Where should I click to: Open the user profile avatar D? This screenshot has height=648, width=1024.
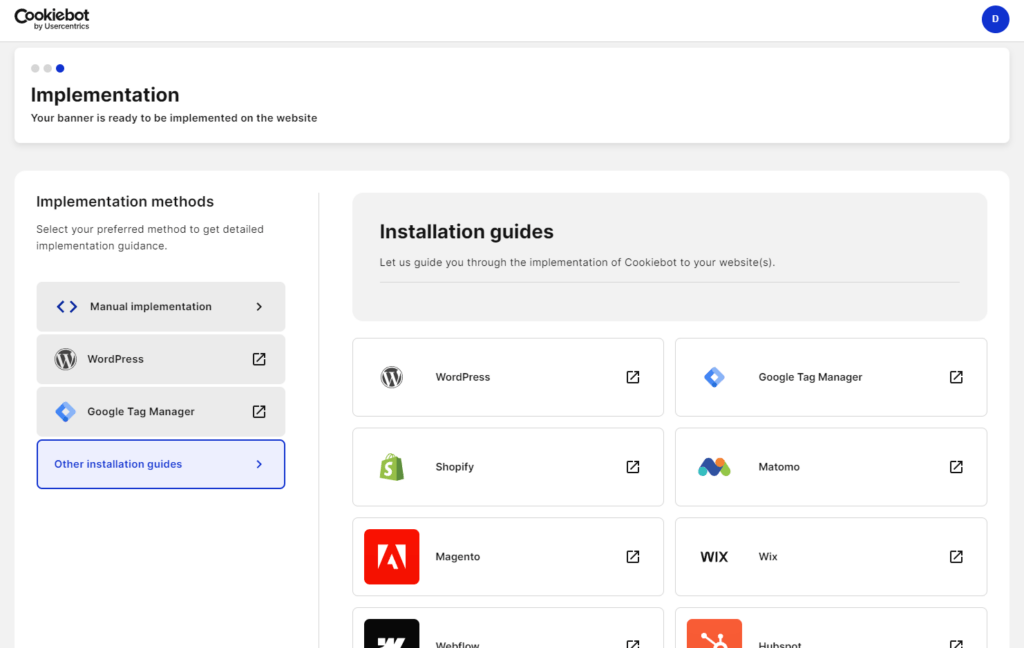pyautogui.click(x=995, y=19)
